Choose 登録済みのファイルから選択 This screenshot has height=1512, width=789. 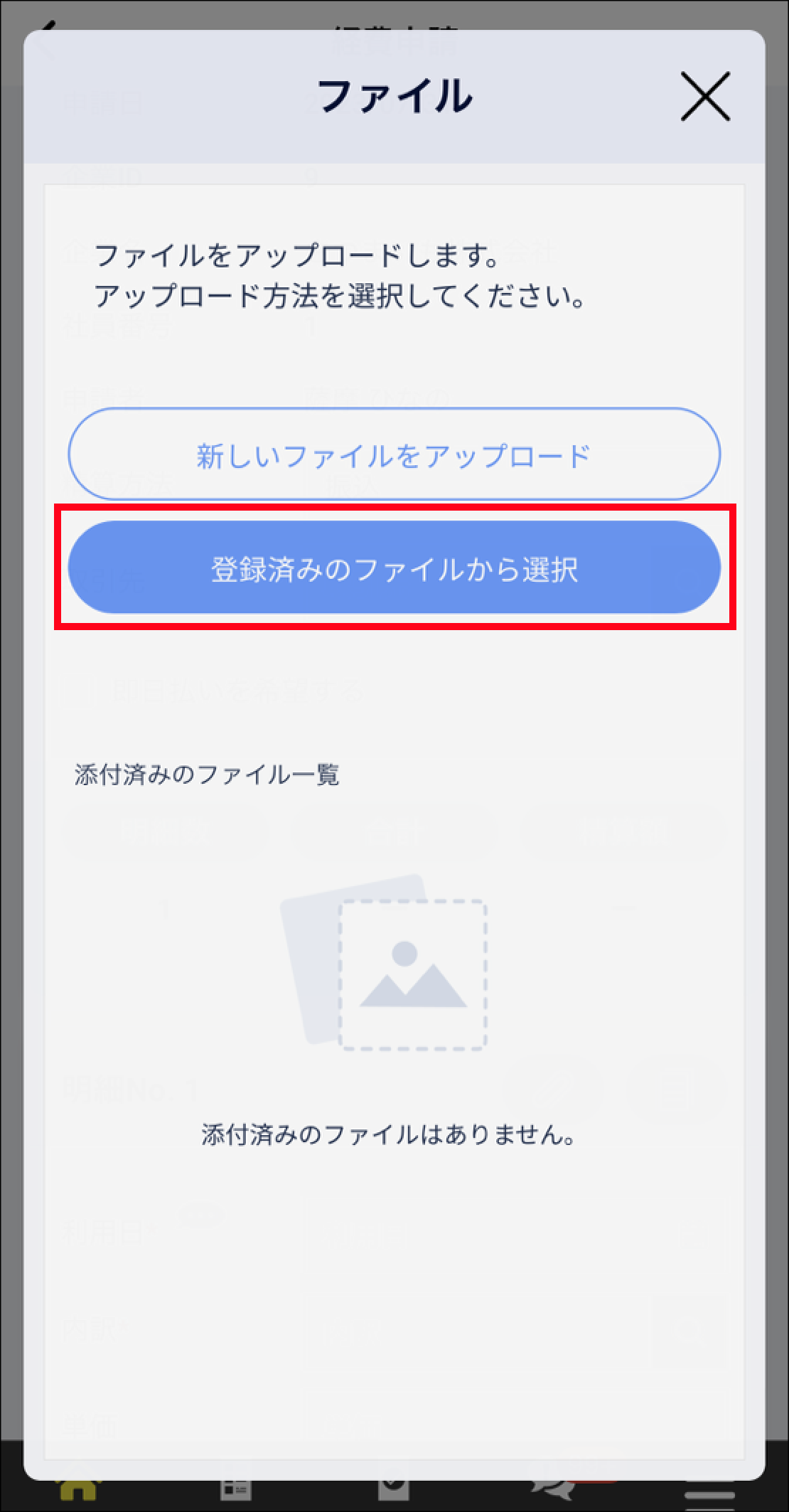click(394, 568)
